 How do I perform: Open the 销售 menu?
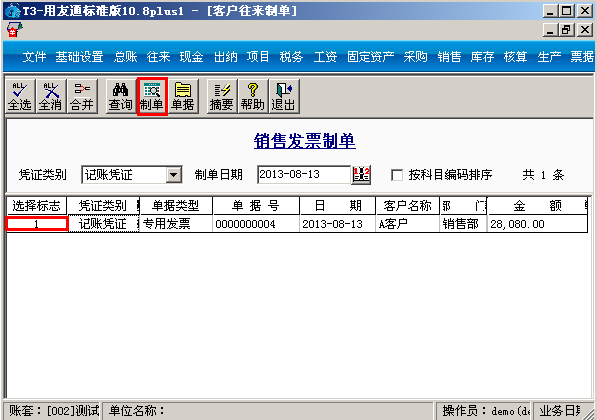click(x=449, y=57)
